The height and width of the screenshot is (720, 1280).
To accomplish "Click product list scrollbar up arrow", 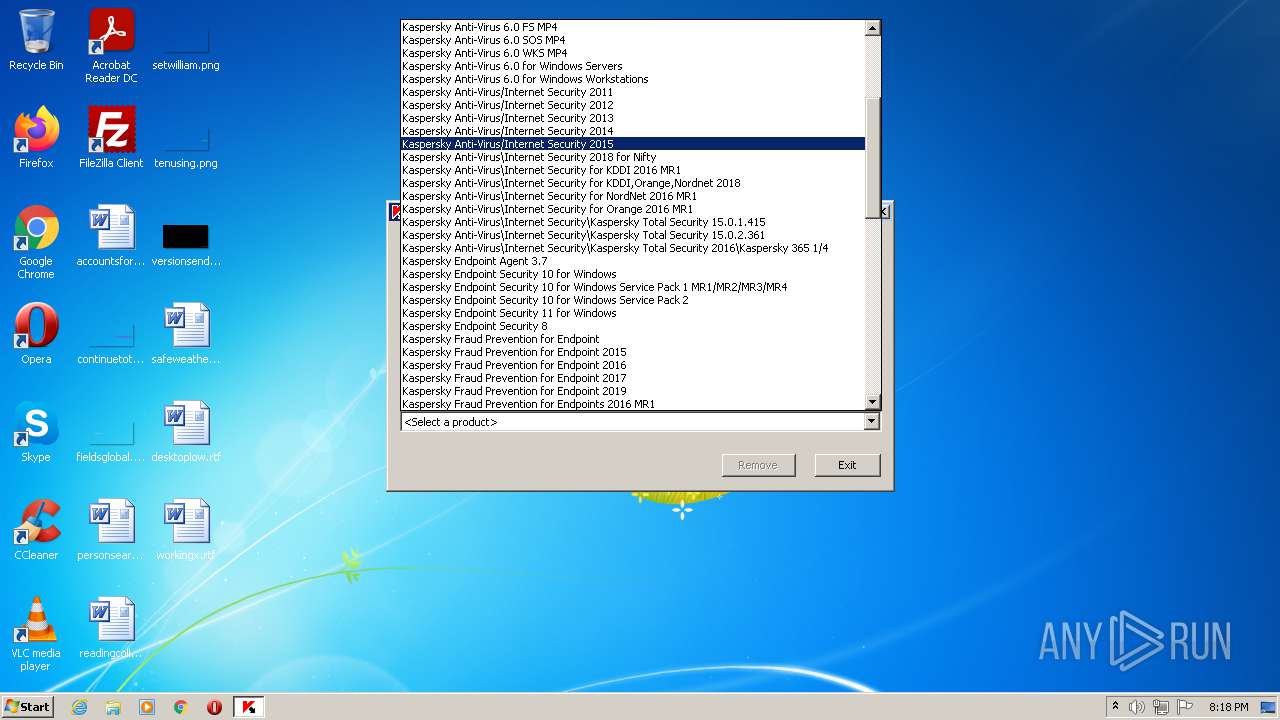I will tap(873, 28).
